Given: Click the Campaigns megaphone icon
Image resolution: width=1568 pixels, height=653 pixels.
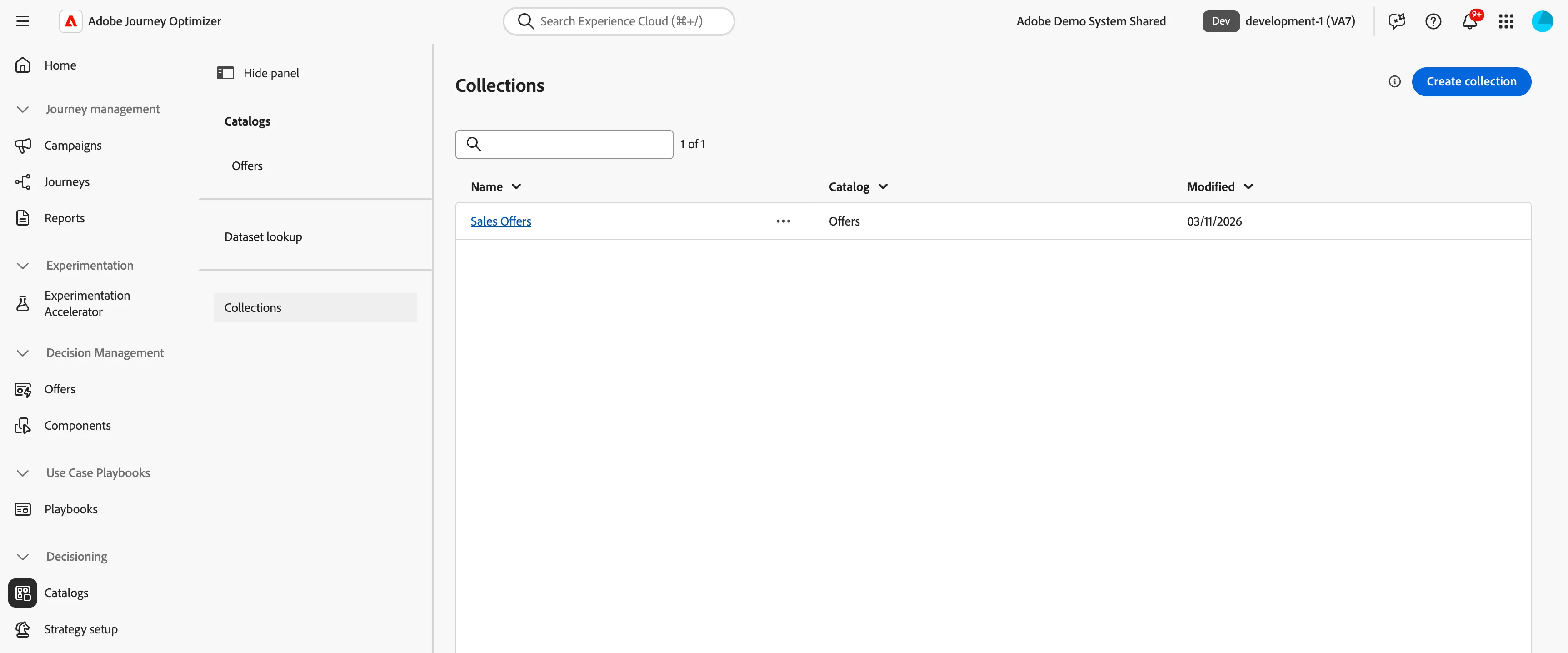Looking at the screenshot, I should pos(23,146).
